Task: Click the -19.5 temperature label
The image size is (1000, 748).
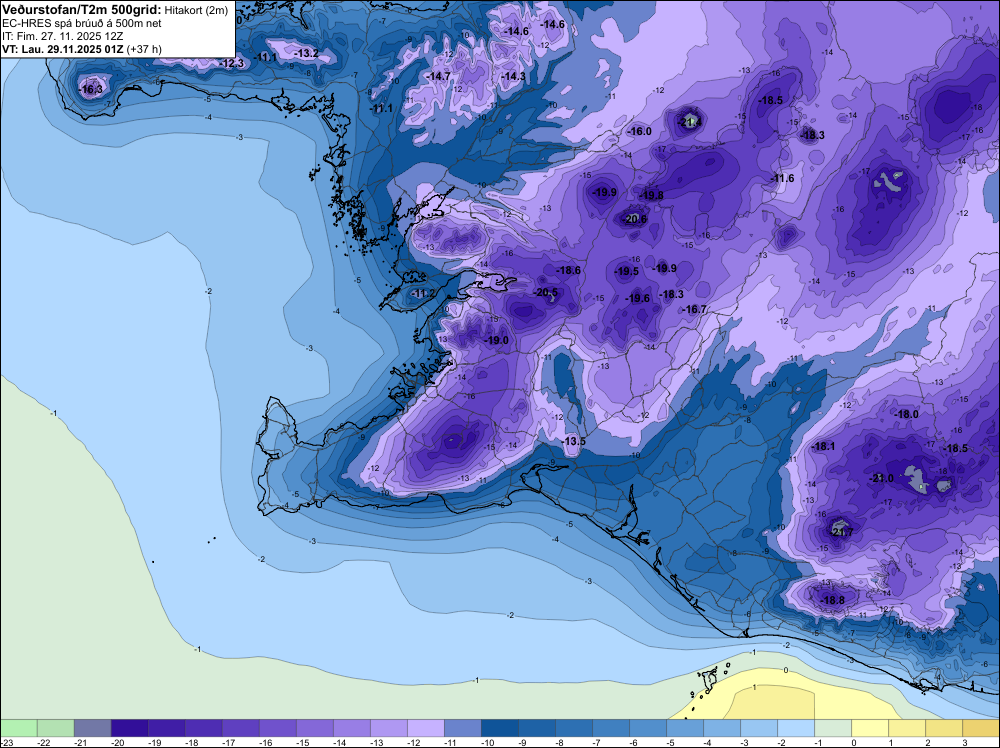Action: [x=626, y=271]
